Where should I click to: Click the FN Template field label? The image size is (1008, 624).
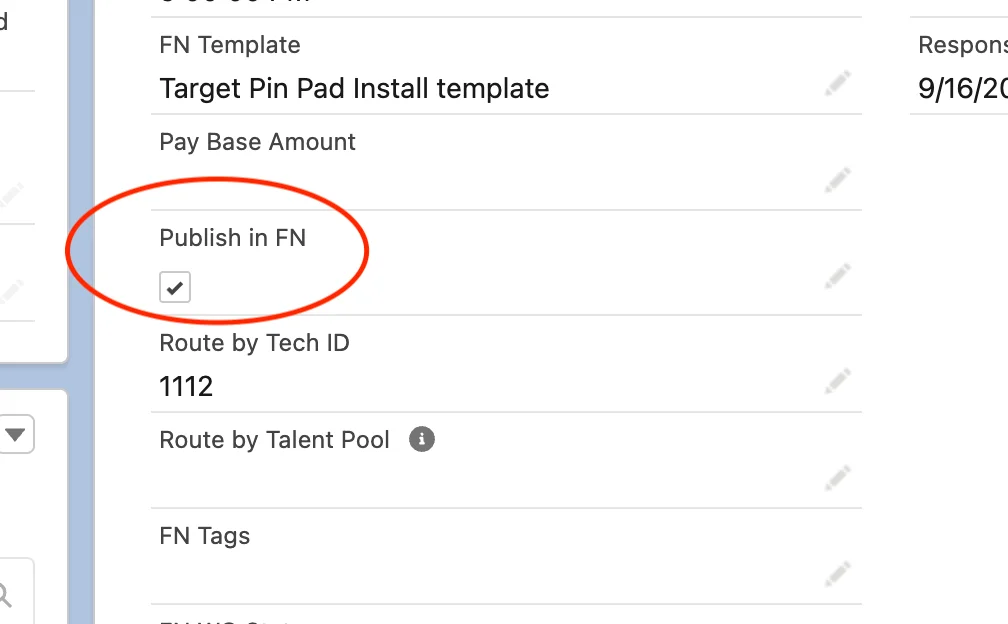[x=230, y=45]
